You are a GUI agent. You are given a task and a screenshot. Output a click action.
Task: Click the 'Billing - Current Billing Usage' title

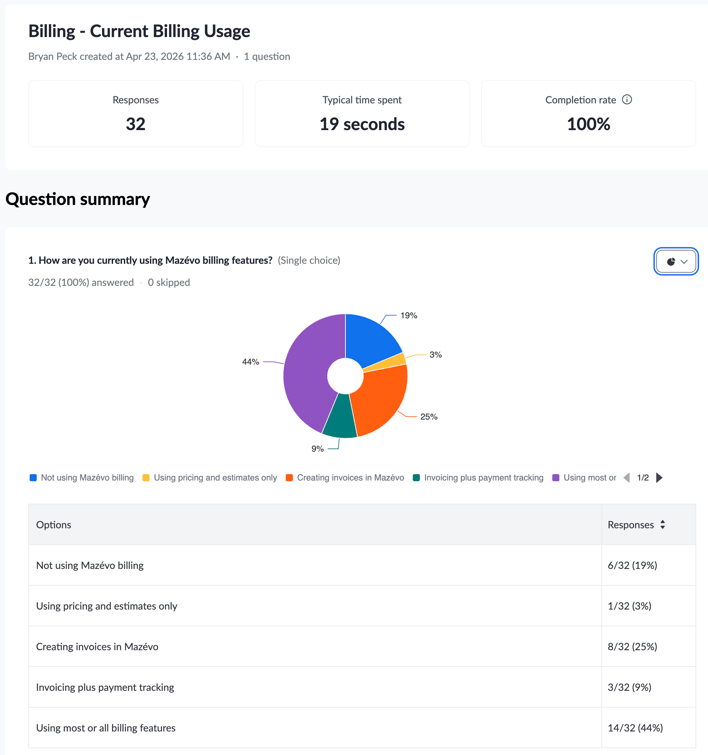tap(139, 31)
